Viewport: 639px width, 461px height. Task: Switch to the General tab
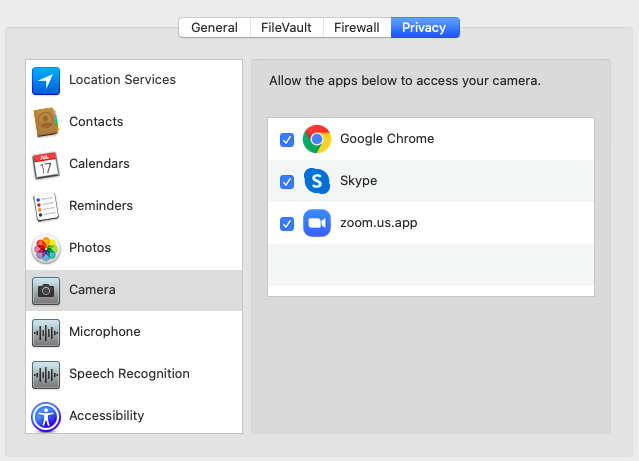click(x=214, y=28)
